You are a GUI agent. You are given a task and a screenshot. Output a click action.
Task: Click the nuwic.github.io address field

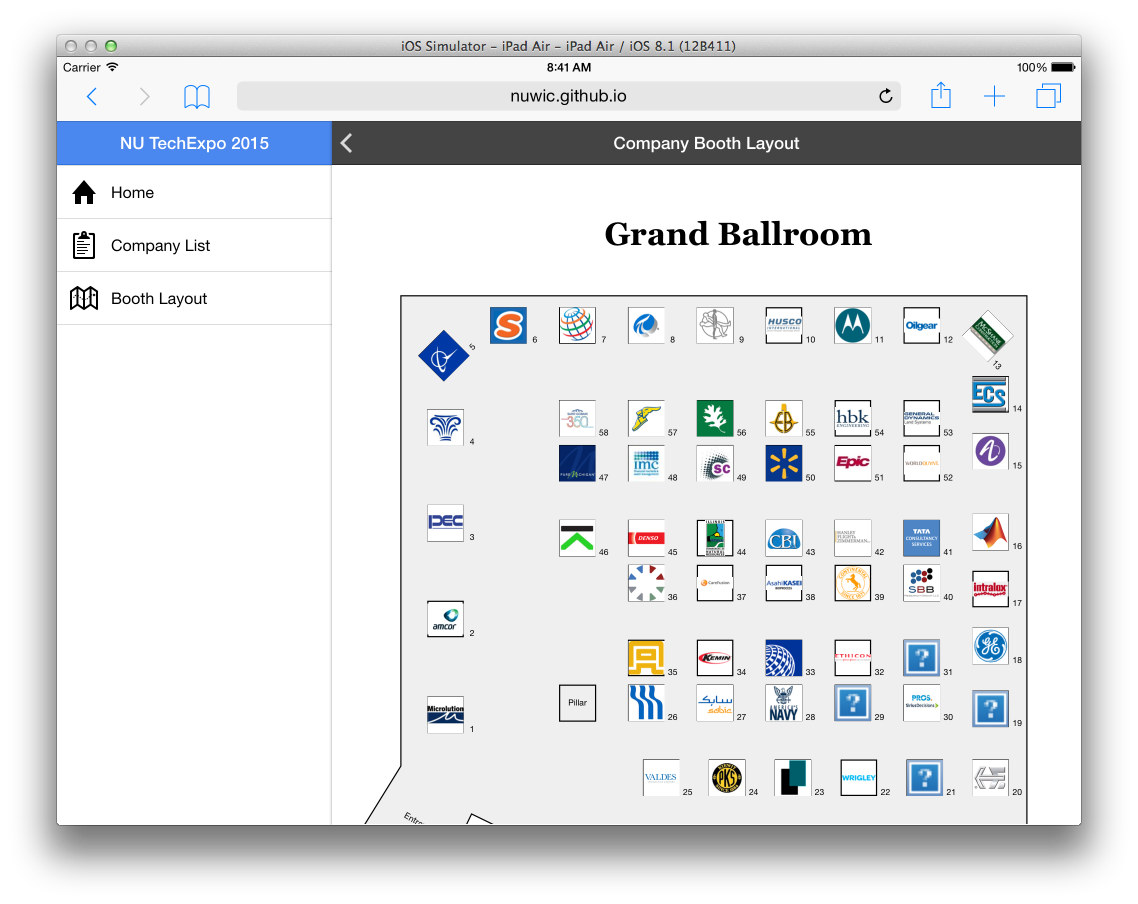(568, 96)
